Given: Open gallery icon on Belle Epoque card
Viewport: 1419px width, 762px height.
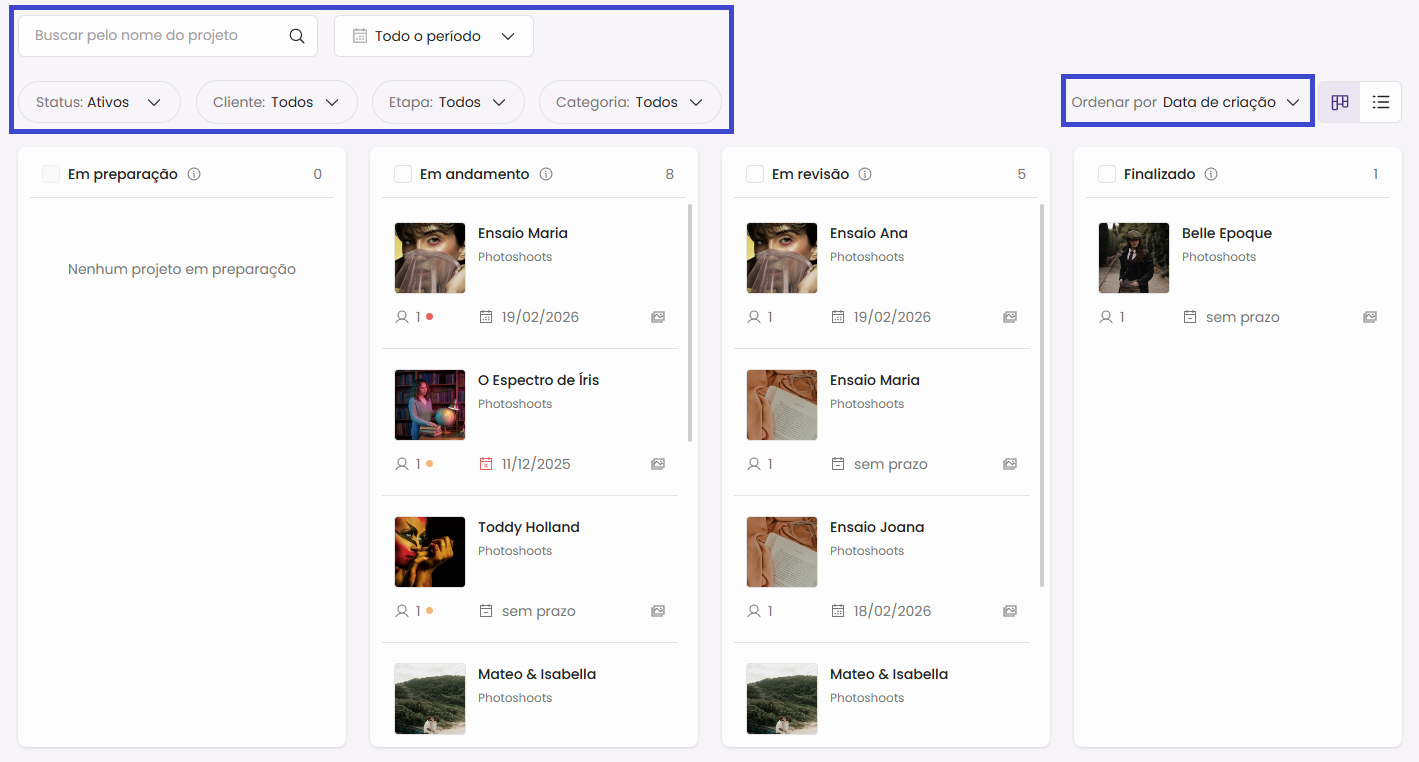Looking at the screenshot, I should (x=1369, y=317).
